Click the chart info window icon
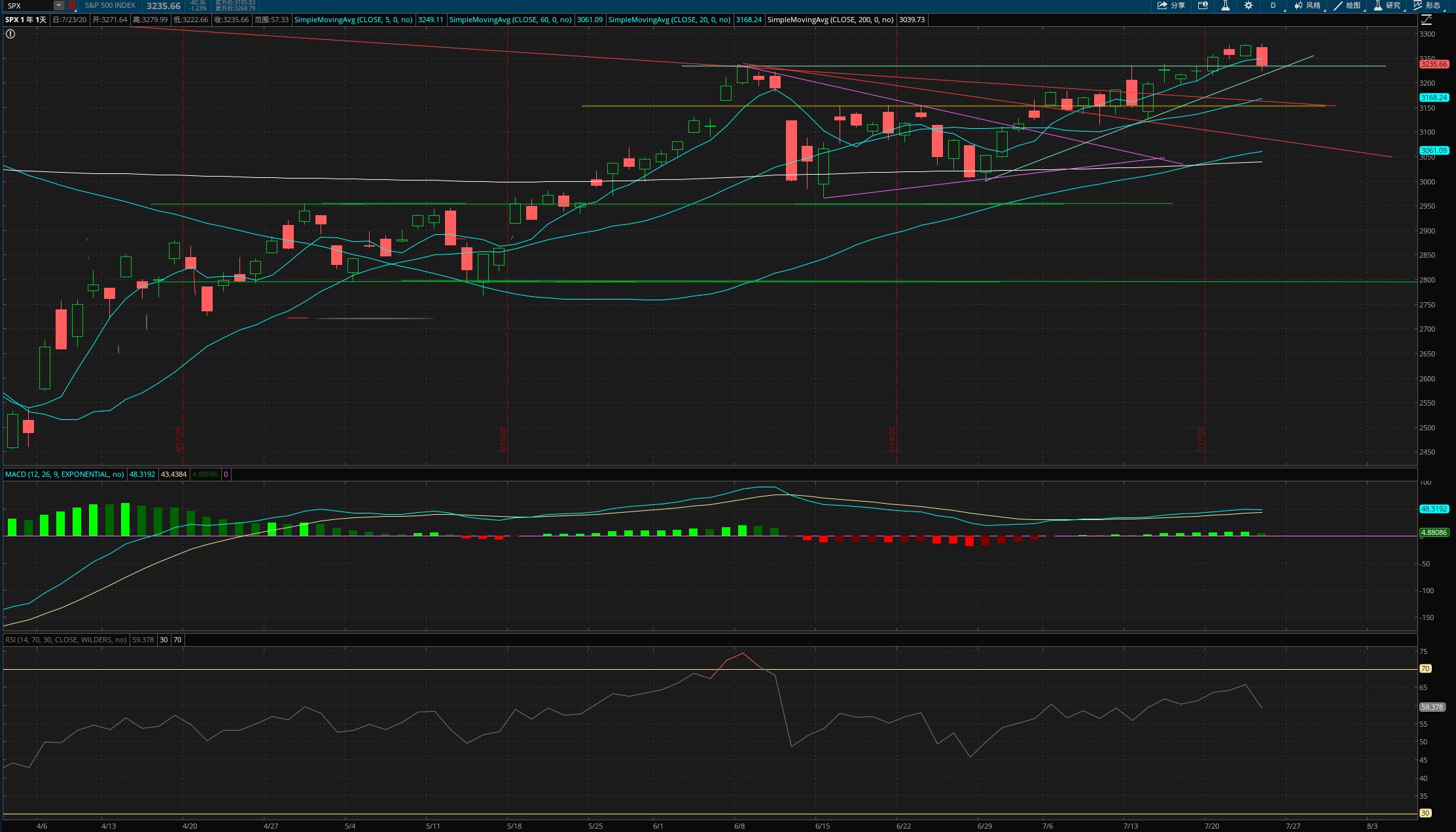 (1203, 5)
